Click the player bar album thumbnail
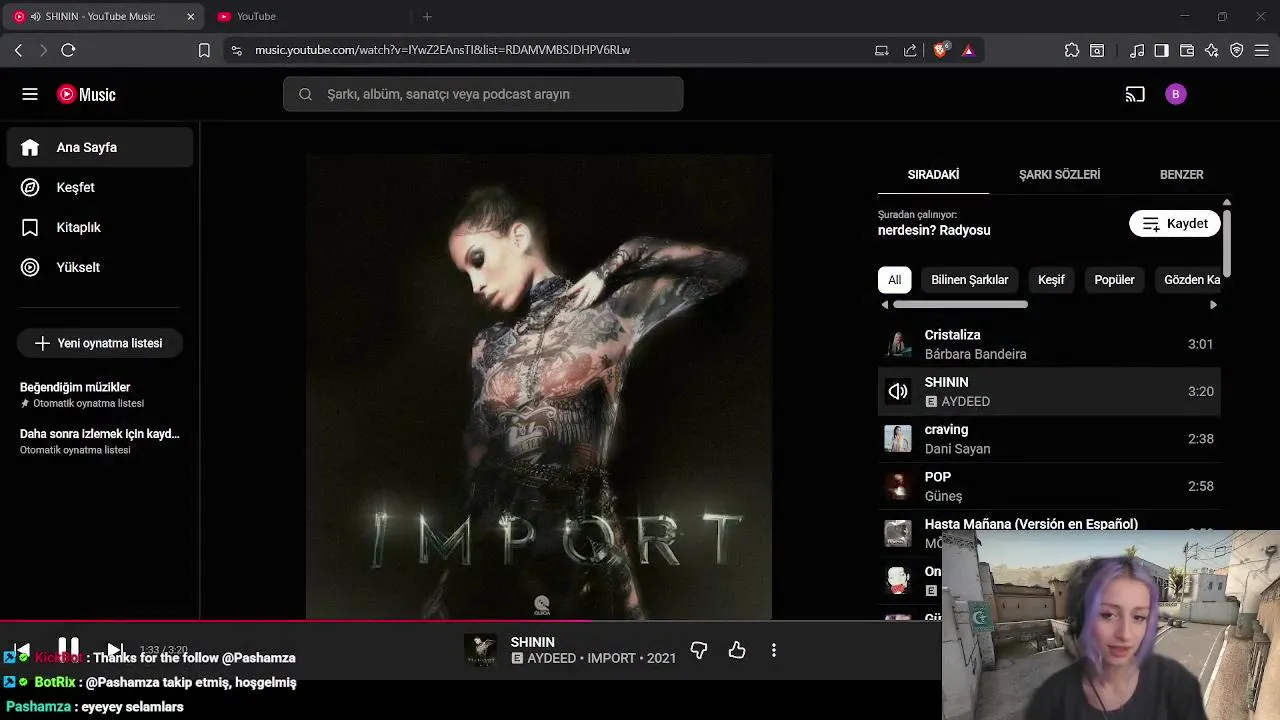The height and width of the screenshot is (720, 1280). [x=480, y=650]
